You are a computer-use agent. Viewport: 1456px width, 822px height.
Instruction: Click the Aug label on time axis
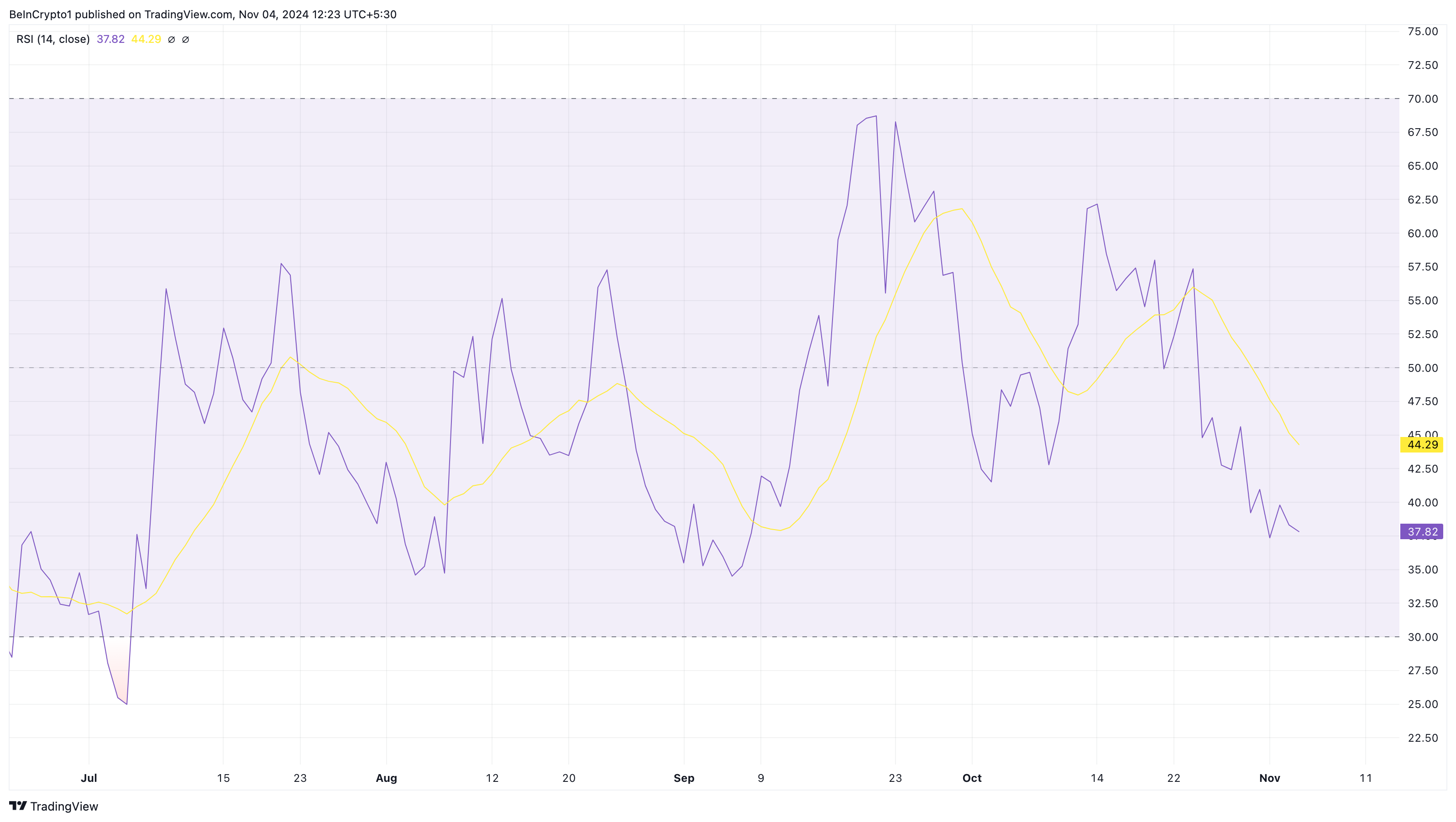click(387, 778)
